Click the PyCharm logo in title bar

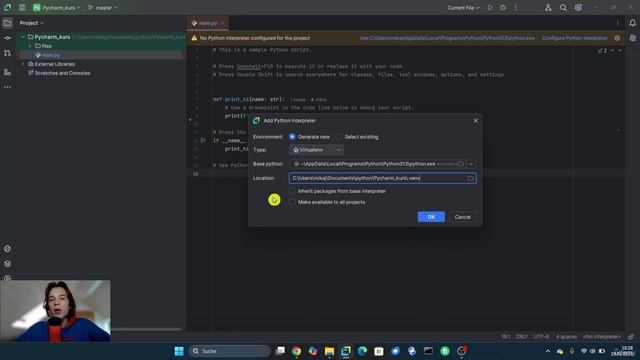pos(7,8)
